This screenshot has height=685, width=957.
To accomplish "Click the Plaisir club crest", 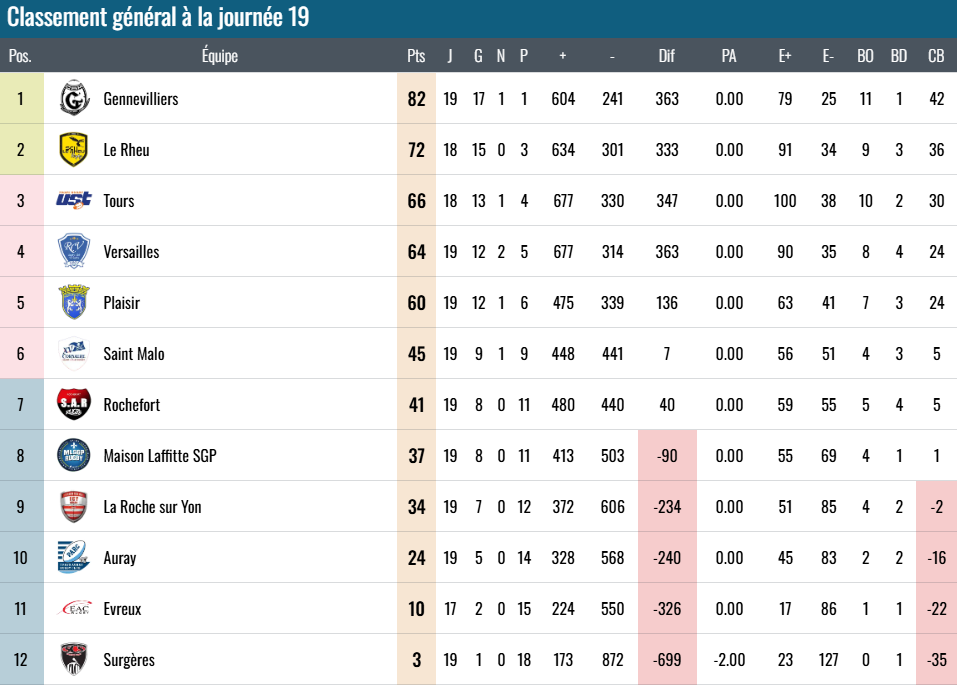I will click(74, 302).
